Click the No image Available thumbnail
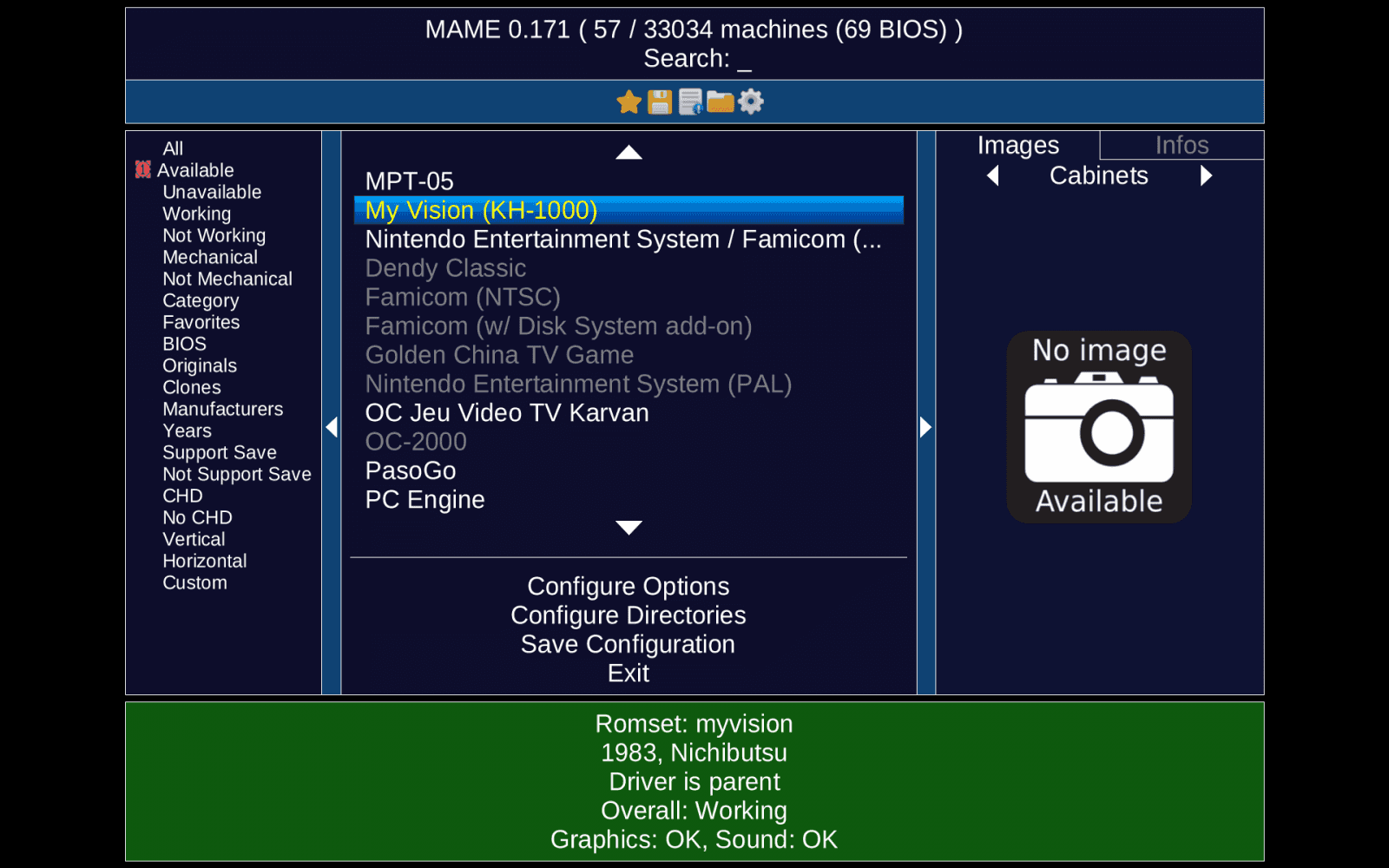This screenshot has height=868, width=1389. [x=1099, y=427]
